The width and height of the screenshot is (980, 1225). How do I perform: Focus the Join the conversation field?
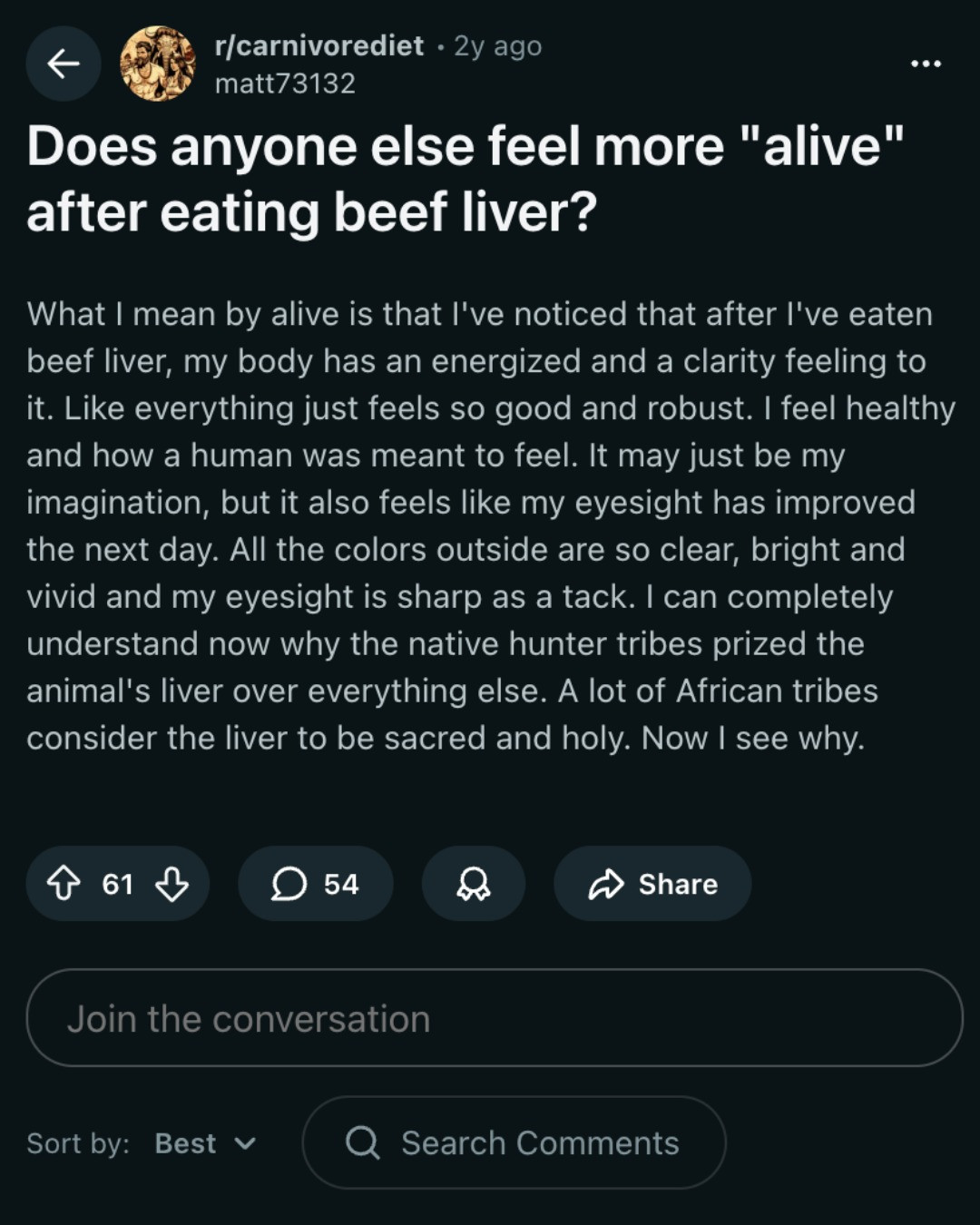click(495, 1018)
